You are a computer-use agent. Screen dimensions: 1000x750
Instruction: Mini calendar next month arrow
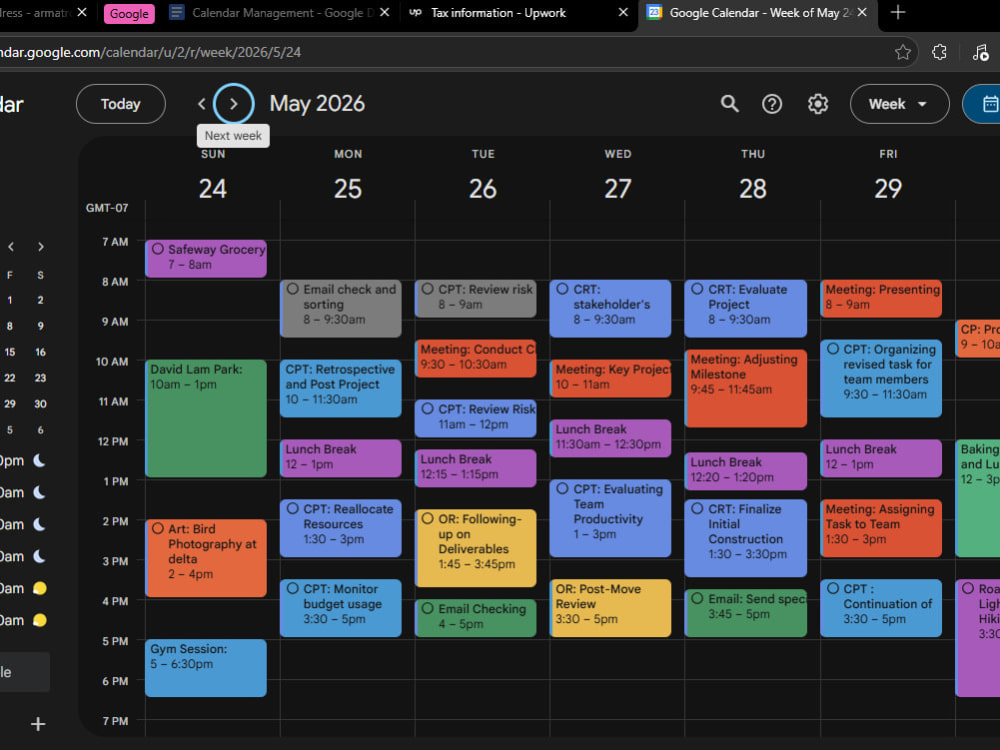click(x=41, y=247)
